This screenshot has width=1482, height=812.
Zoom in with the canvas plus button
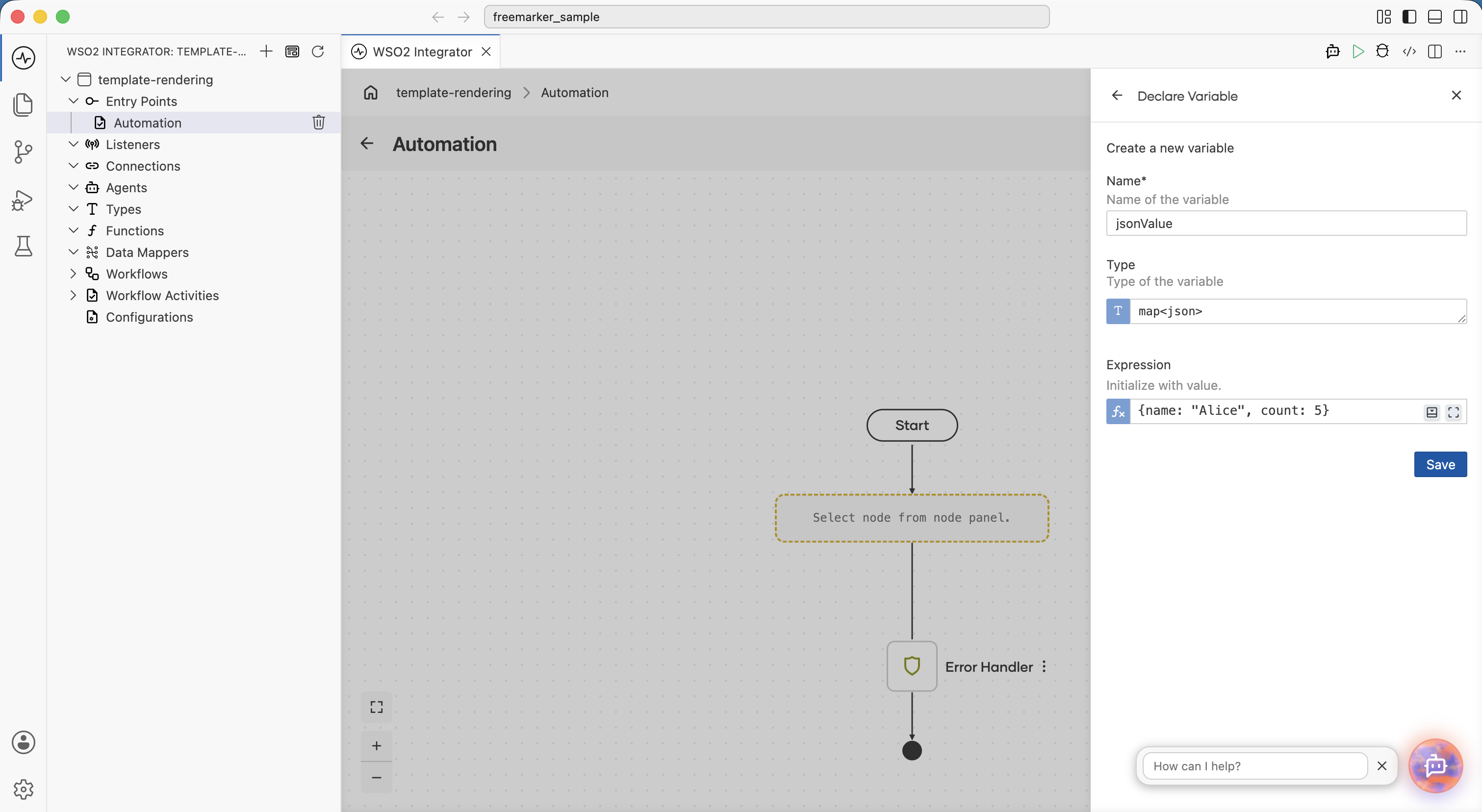(376, 746)
